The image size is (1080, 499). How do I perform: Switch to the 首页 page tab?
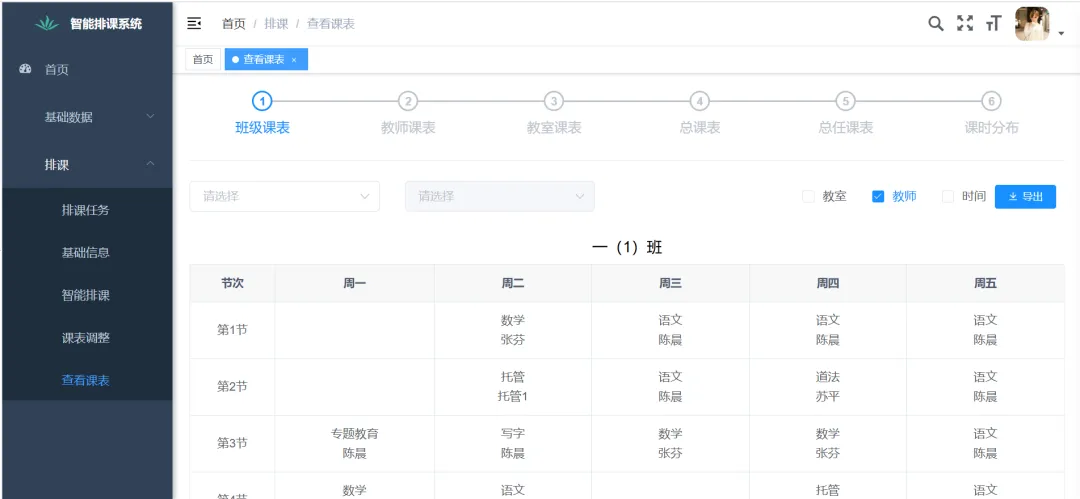click(x=203, y=60)
